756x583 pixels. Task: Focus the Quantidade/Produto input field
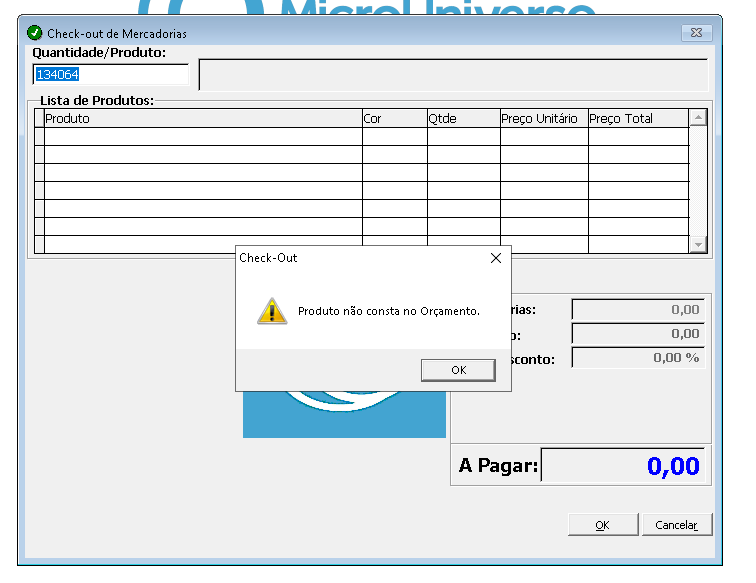110,74
